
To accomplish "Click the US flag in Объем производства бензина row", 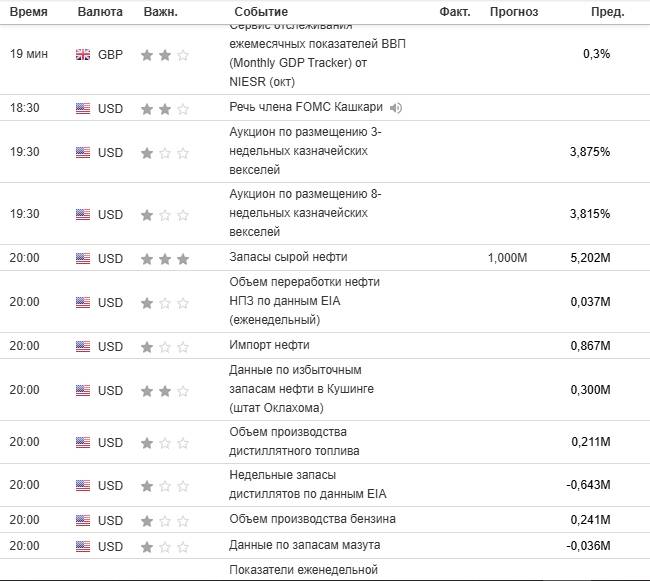I will click(83, 521).
